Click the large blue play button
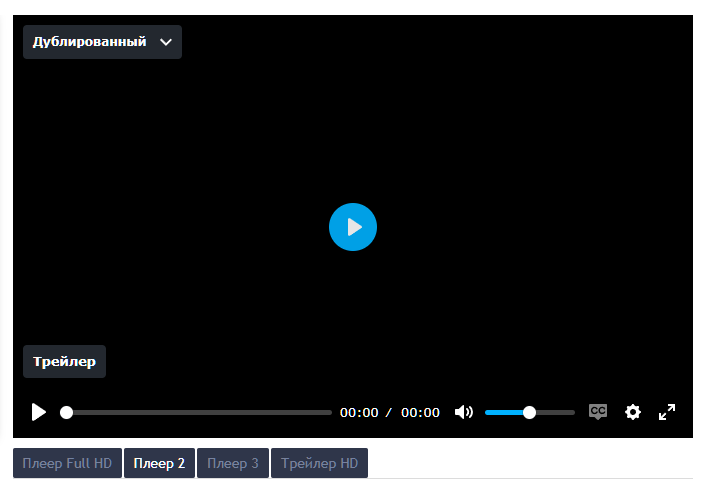Image resolution: width=721 pixels, height=480 pixels. [x=353, y=227]
